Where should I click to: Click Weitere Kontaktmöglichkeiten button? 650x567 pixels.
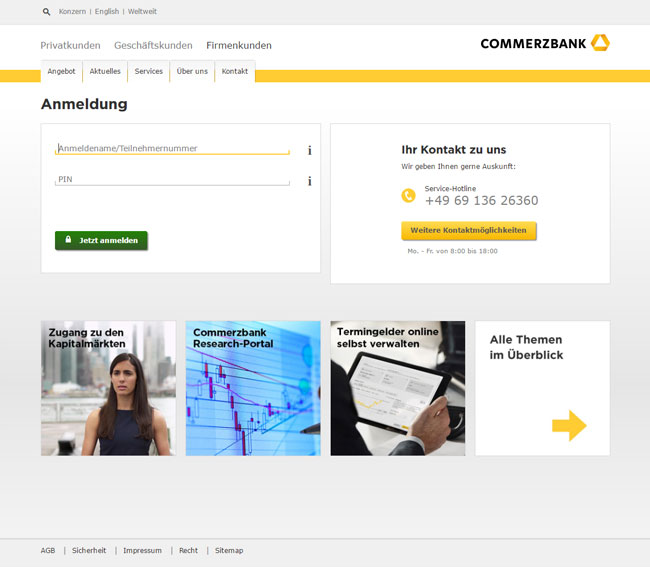pos(468,230)
